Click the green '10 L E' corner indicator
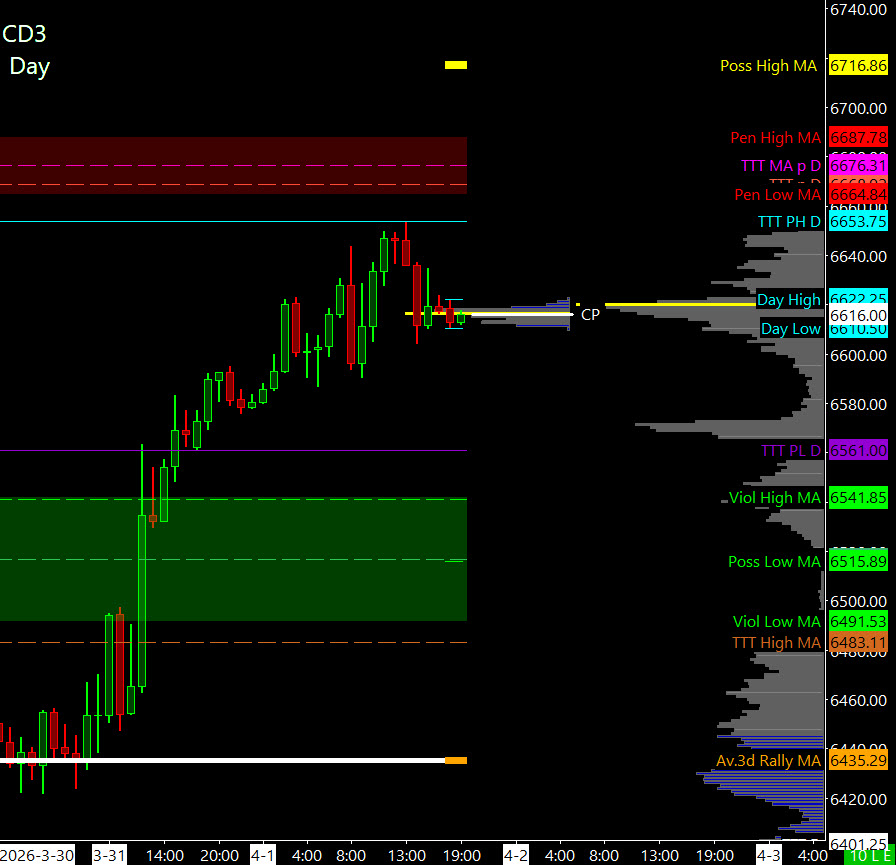The image size is (896, 865). tap(869, 856)
